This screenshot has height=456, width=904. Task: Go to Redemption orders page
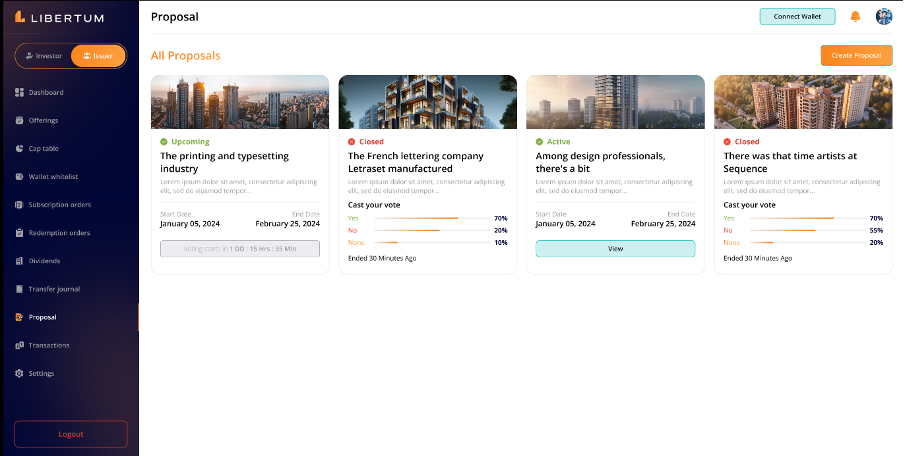pos(59,233)
